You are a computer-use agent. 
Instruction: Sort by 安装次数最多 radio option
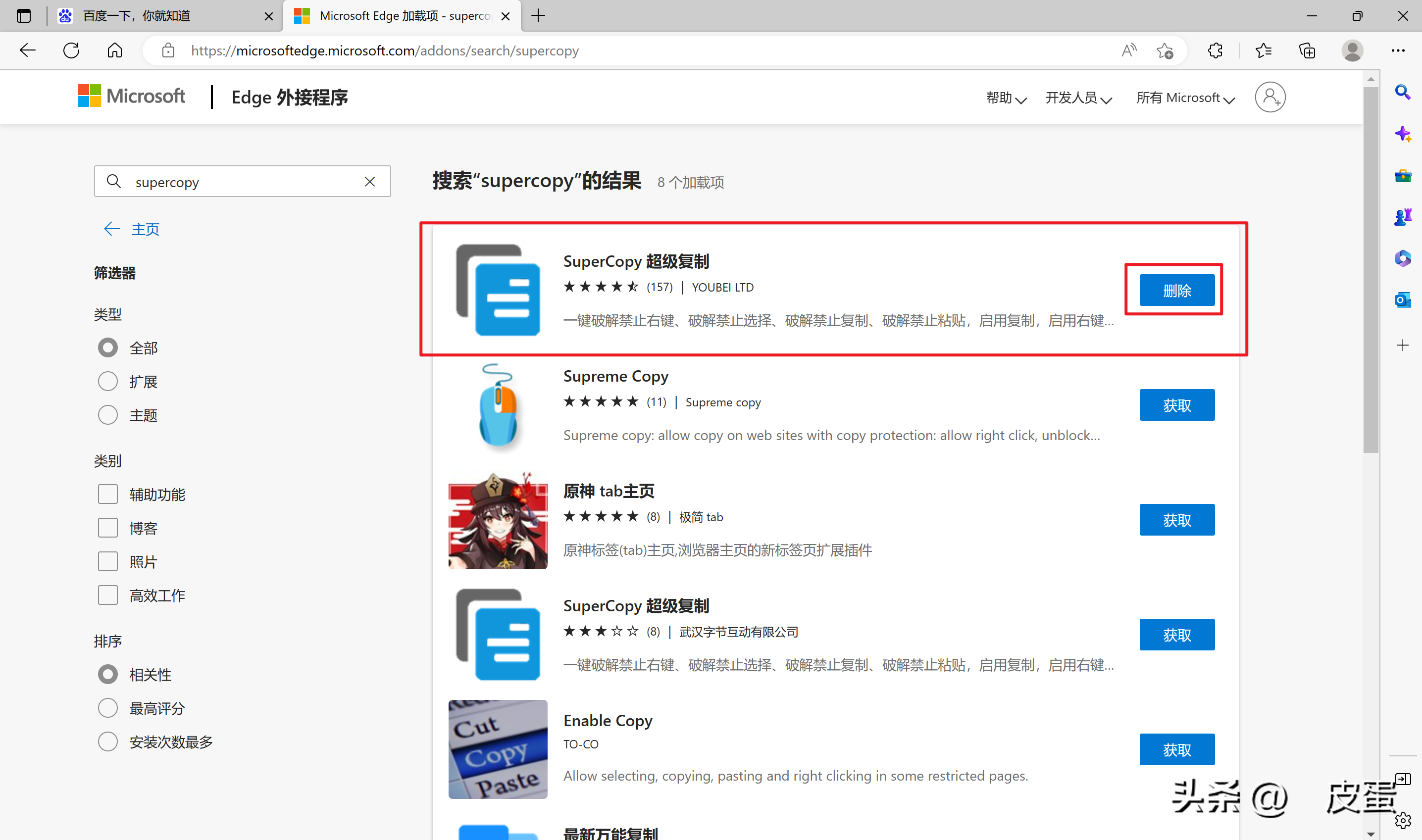pyautogui.click(x=107, y=741)
